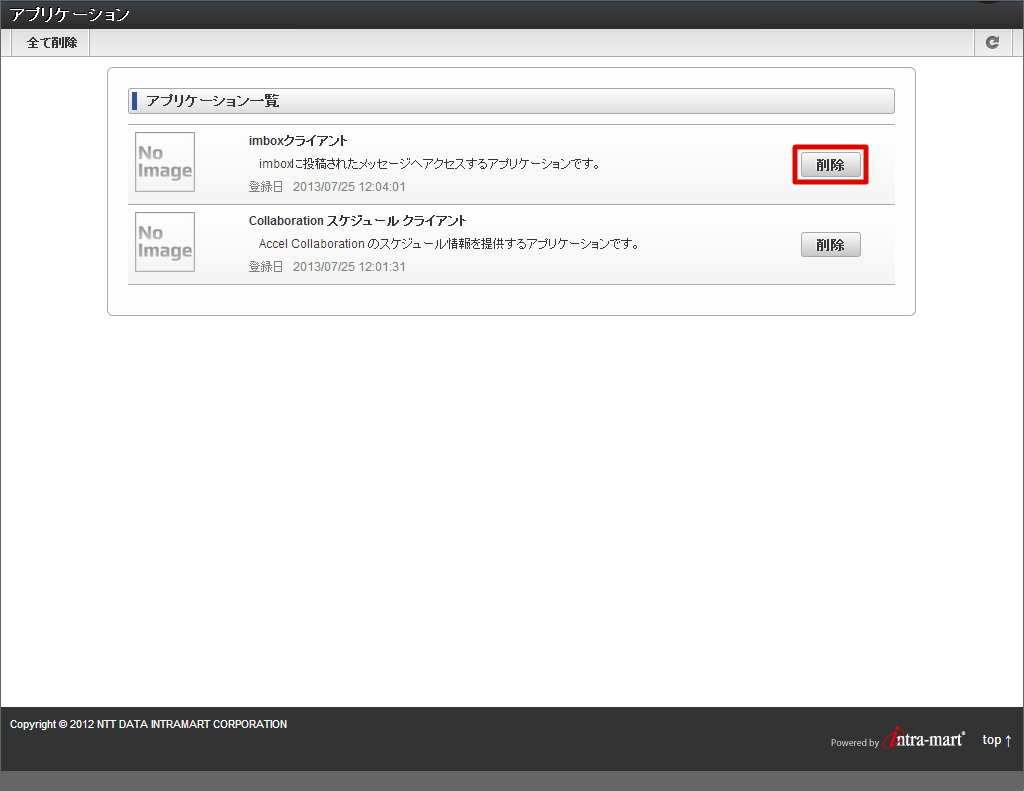Click the top↑ link in the footer
This screenshot has width=1024, height=791.
tap(996, 739)
